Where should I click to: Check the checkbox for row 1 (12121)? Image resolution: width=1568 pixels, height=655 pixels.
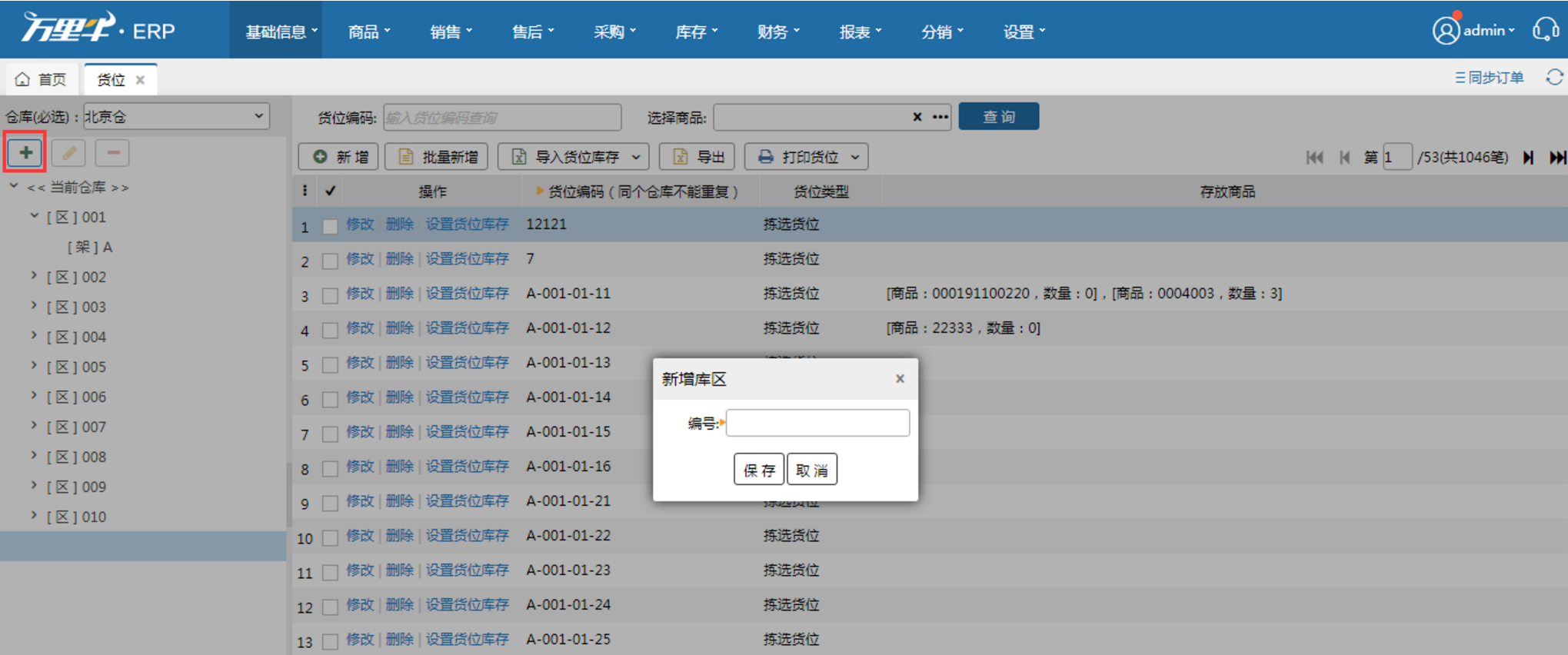(x=330, y=226)
